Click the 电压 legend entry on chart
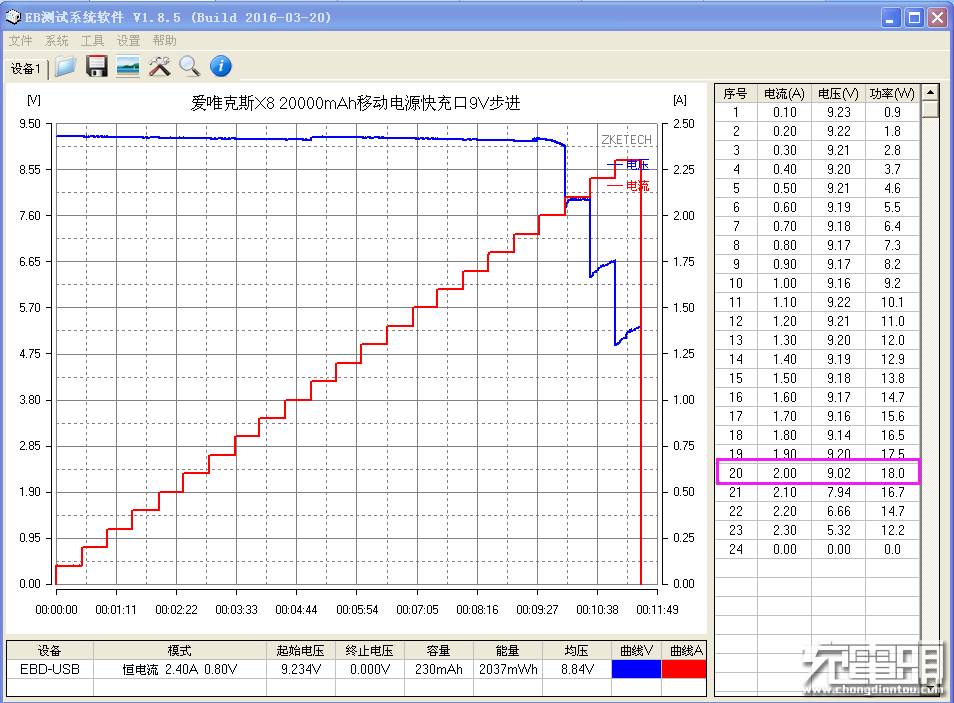954x703 pixels. 628,165
